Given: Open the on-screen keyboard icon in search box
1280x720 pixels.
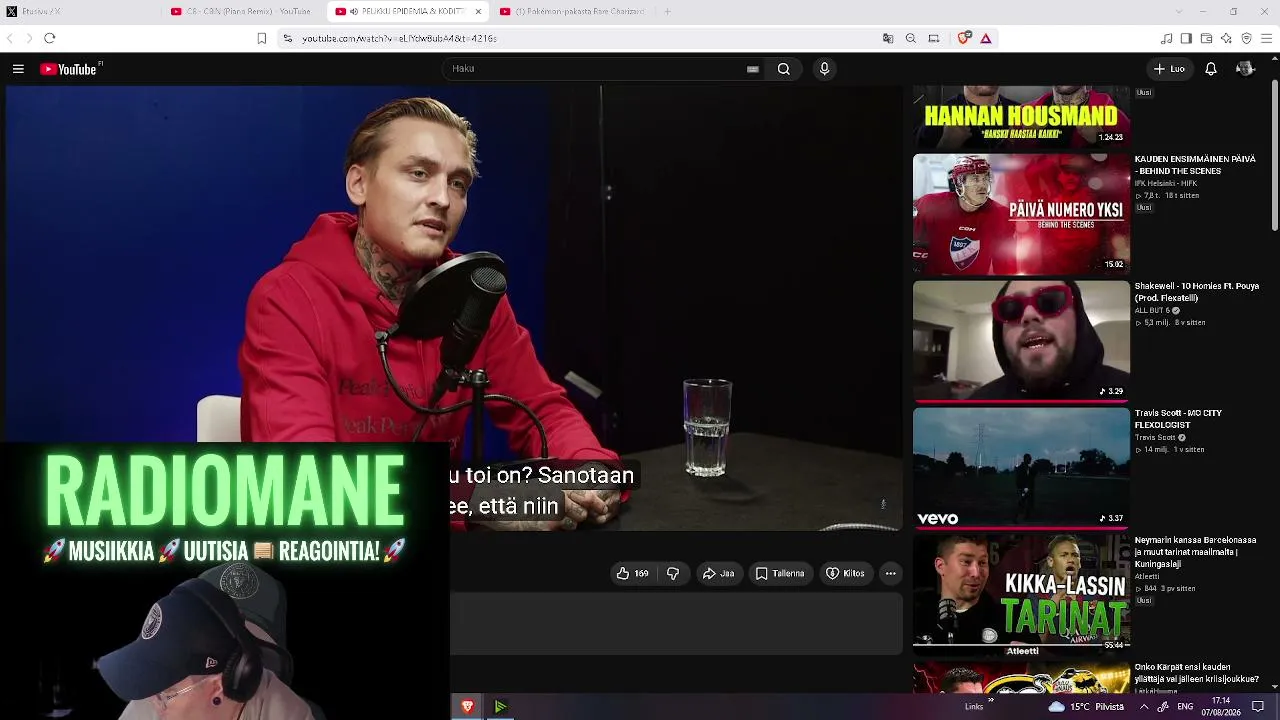Looking at the screenshot, I should 753,69.
